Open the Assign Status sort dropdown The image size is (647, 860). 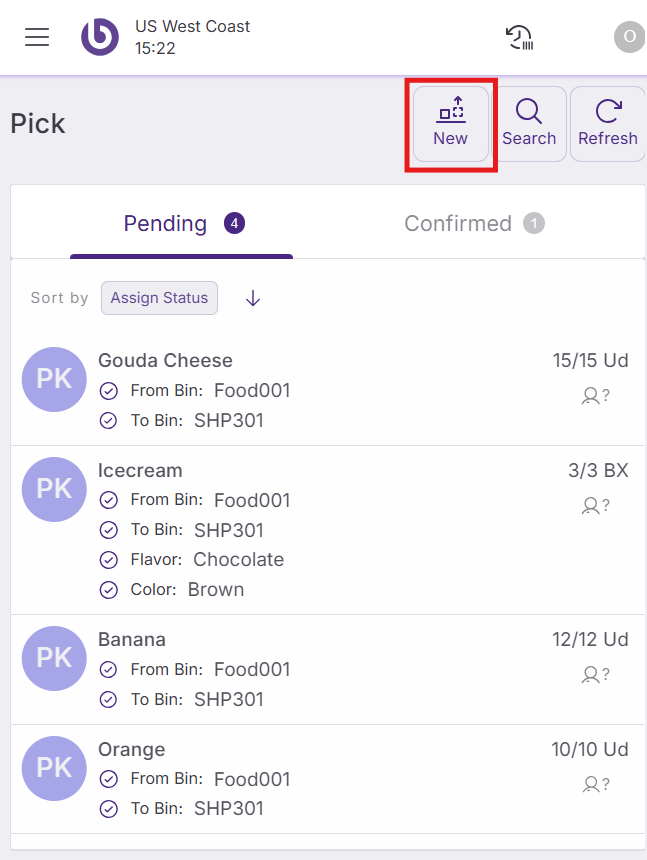159,298
